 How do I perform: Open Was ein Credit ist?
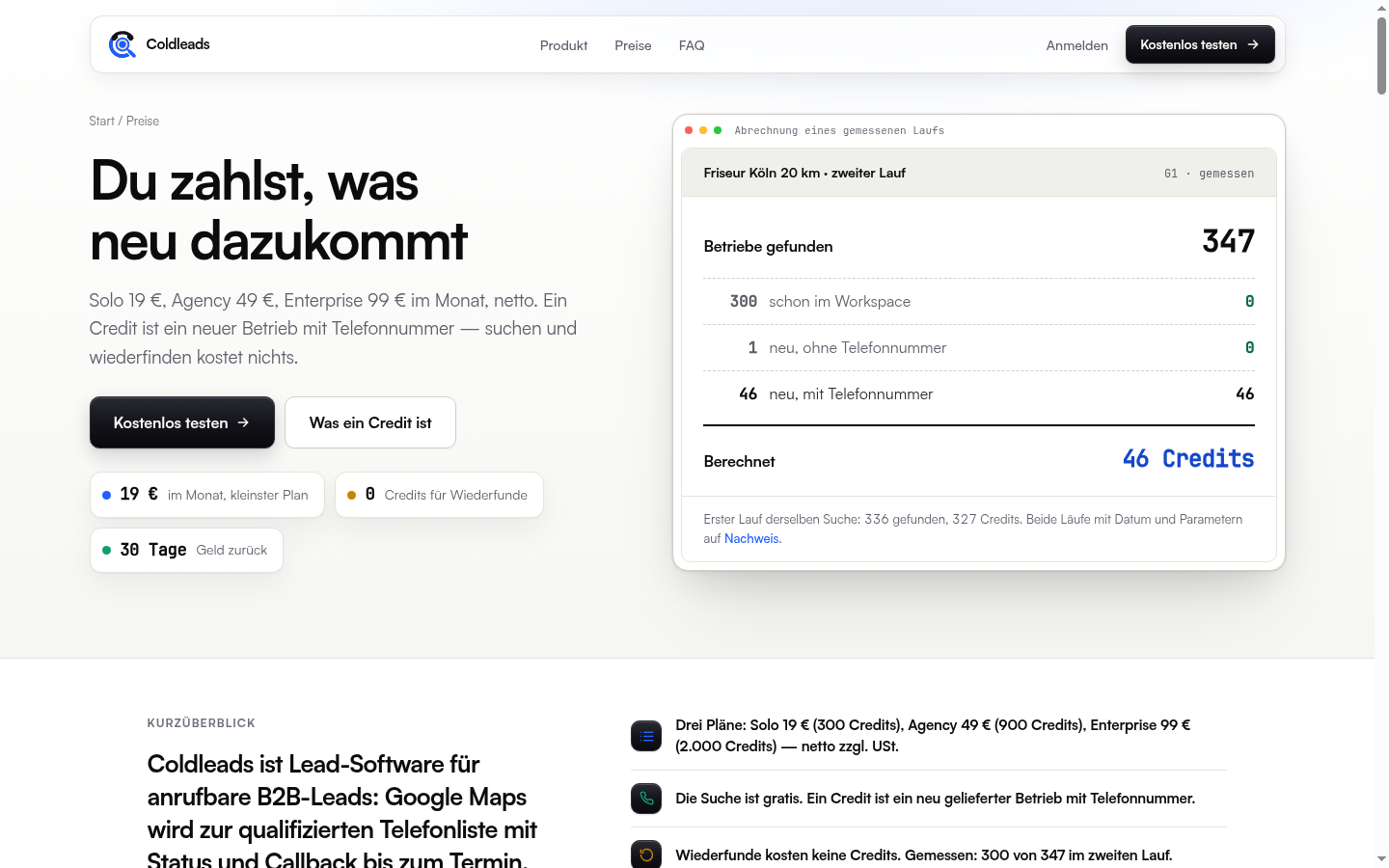tap(370, 422)
